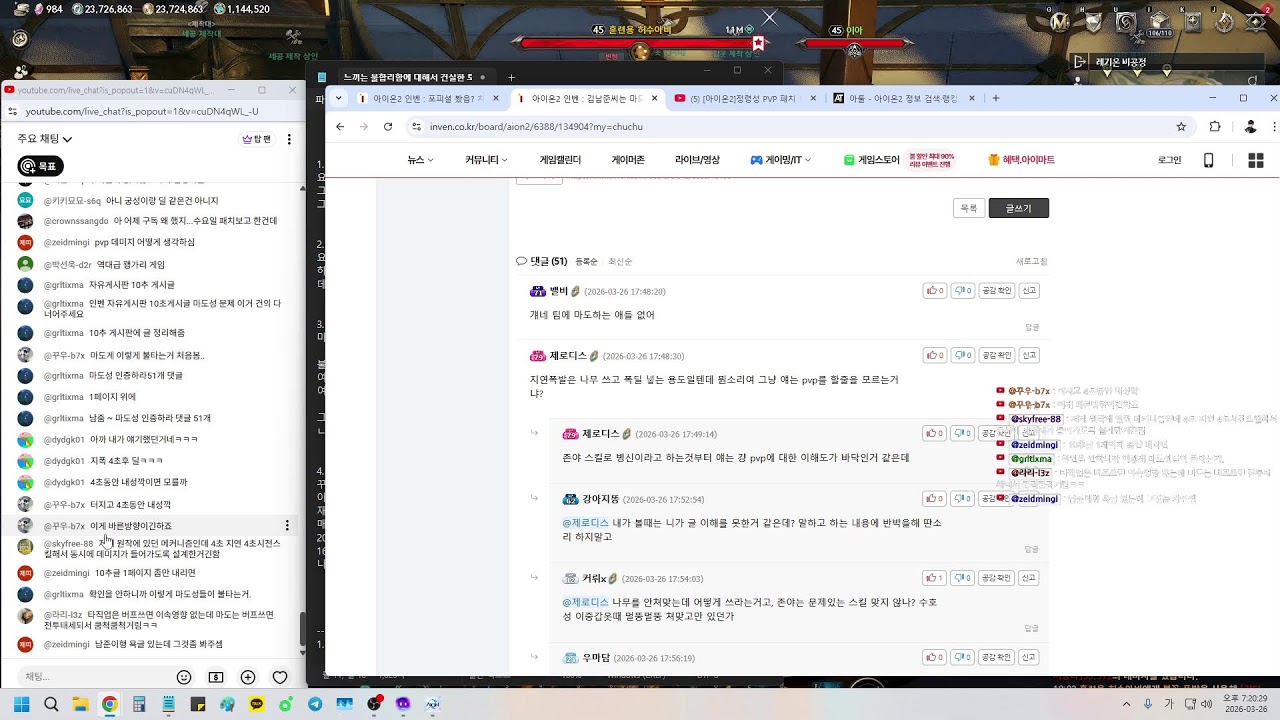Reply to 뱀비's comment via 답글
The width and height of the screenshot is (1280, 720).
(x=1032, y=327)
